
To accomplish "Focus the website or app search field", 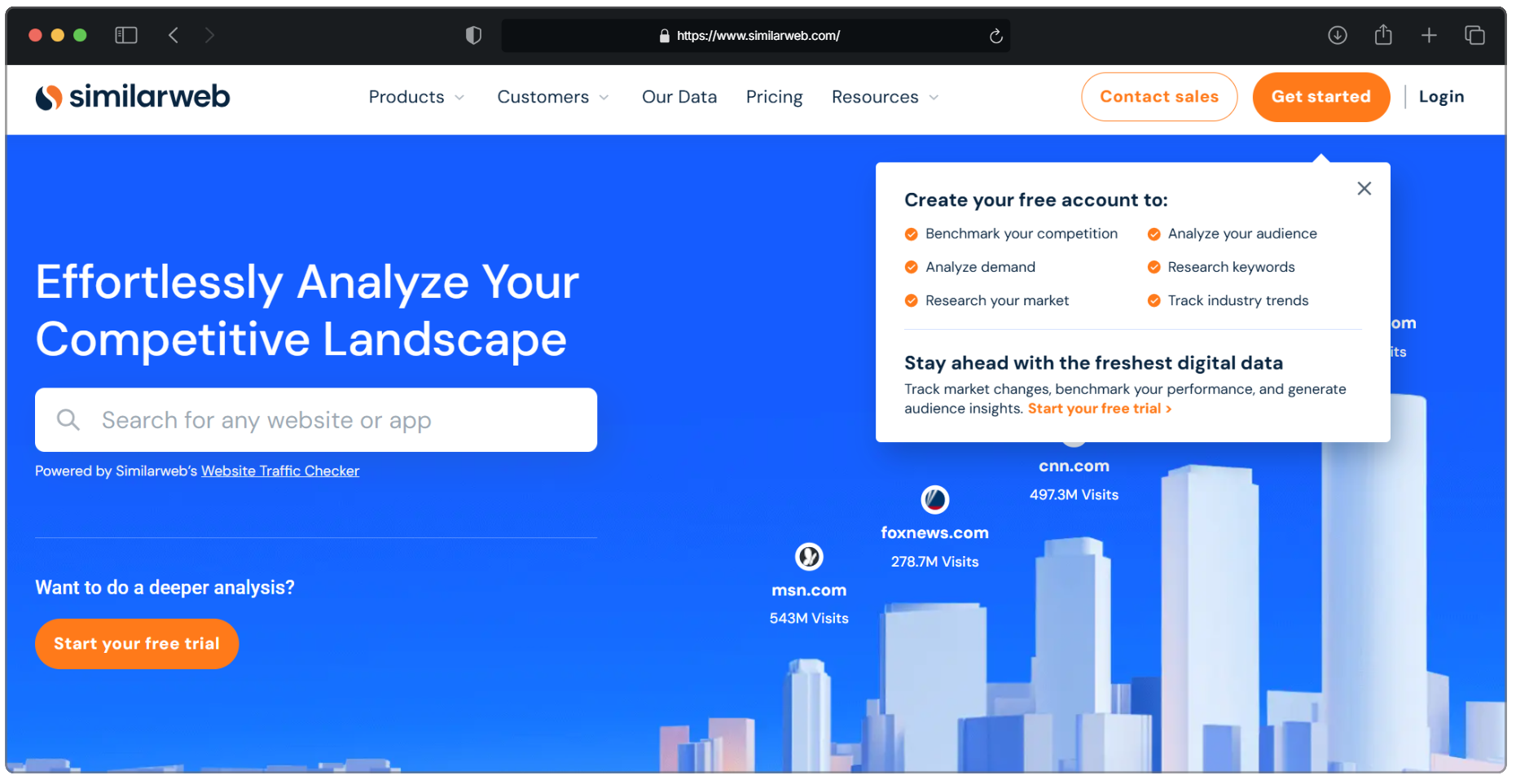I will coord(316,420).
